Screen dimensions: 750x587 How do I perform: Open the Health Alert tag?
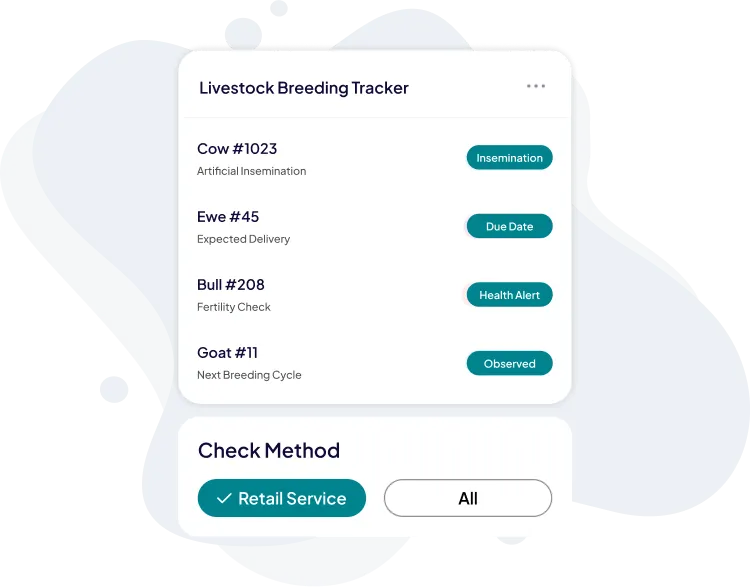509,295
